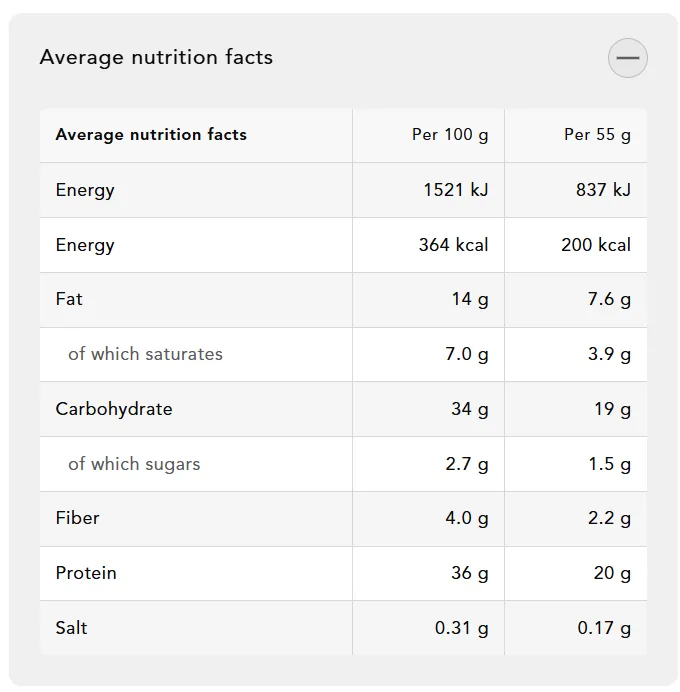This screenshot has height=692, width=680.
Task: Click the Protein row label
Action: click(86, 573)
